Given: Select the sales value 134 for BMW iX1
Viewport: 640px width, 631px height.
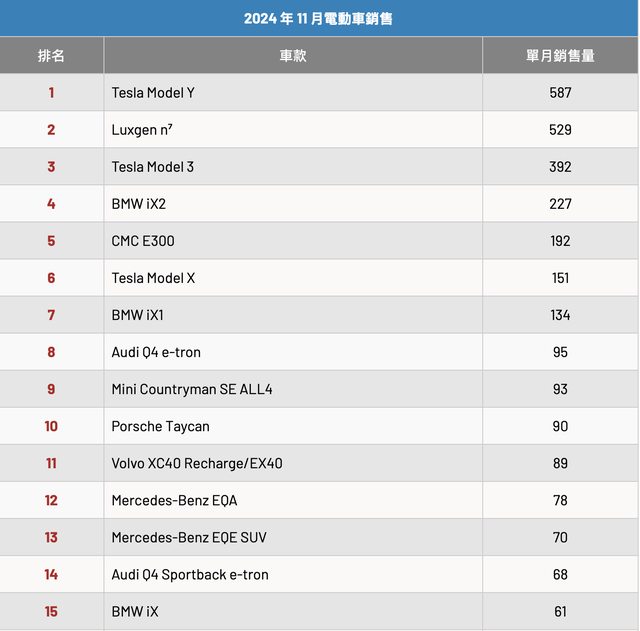Looking at the screenshot, I should point(560,315).
